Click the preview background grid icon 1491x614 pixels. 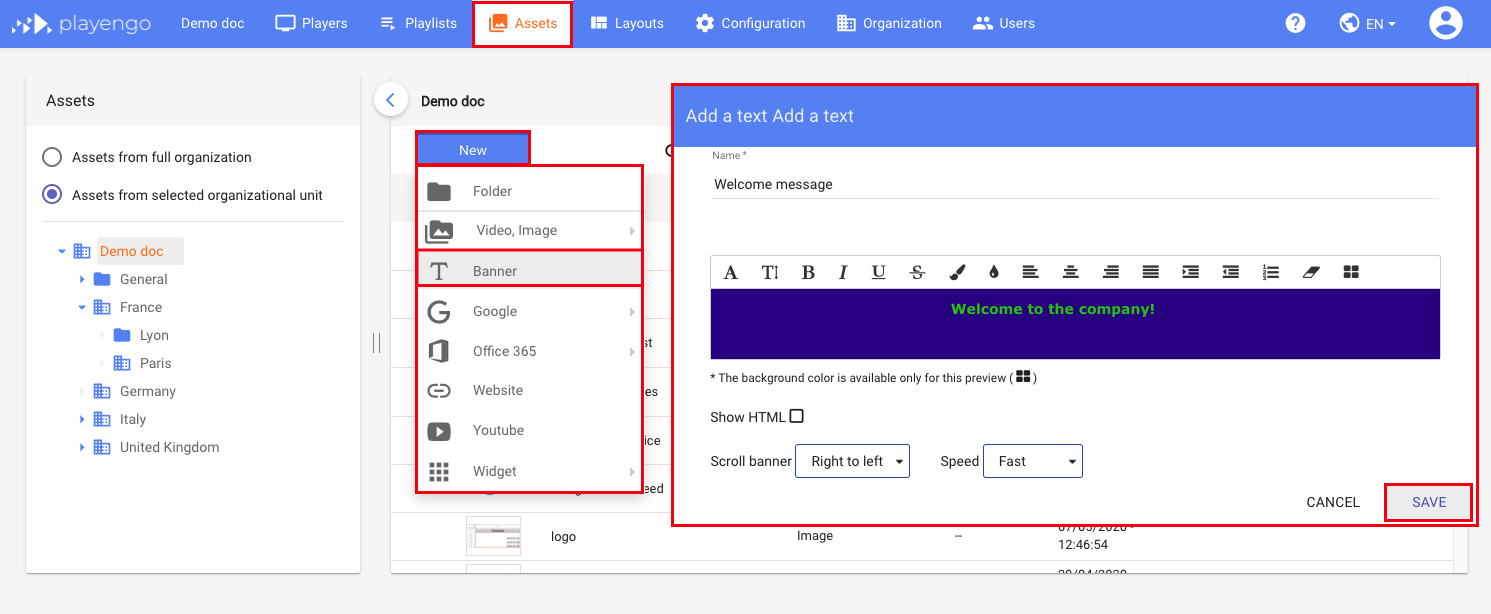tap(1351, 272)
